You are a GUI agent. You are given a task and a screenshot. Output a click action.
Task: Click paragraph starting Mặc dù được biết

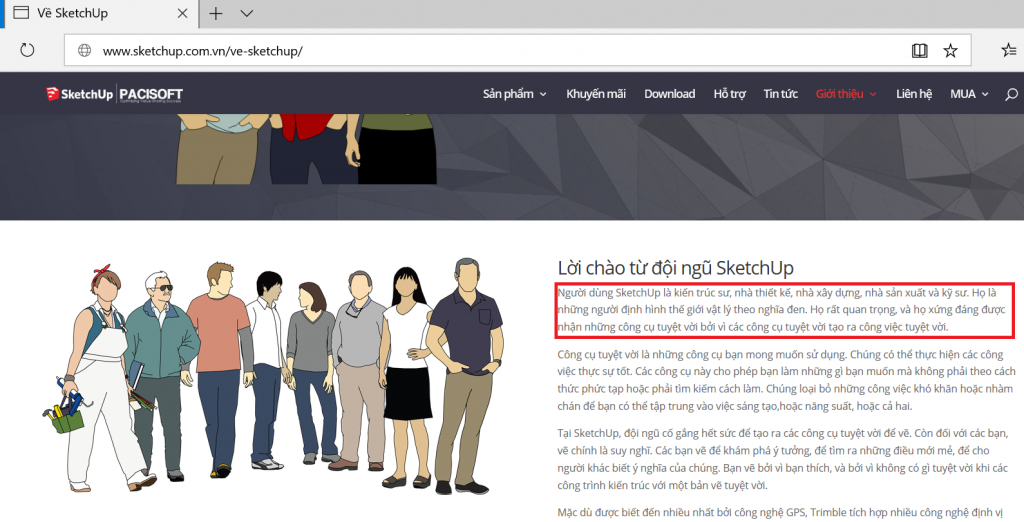point(780,512)
